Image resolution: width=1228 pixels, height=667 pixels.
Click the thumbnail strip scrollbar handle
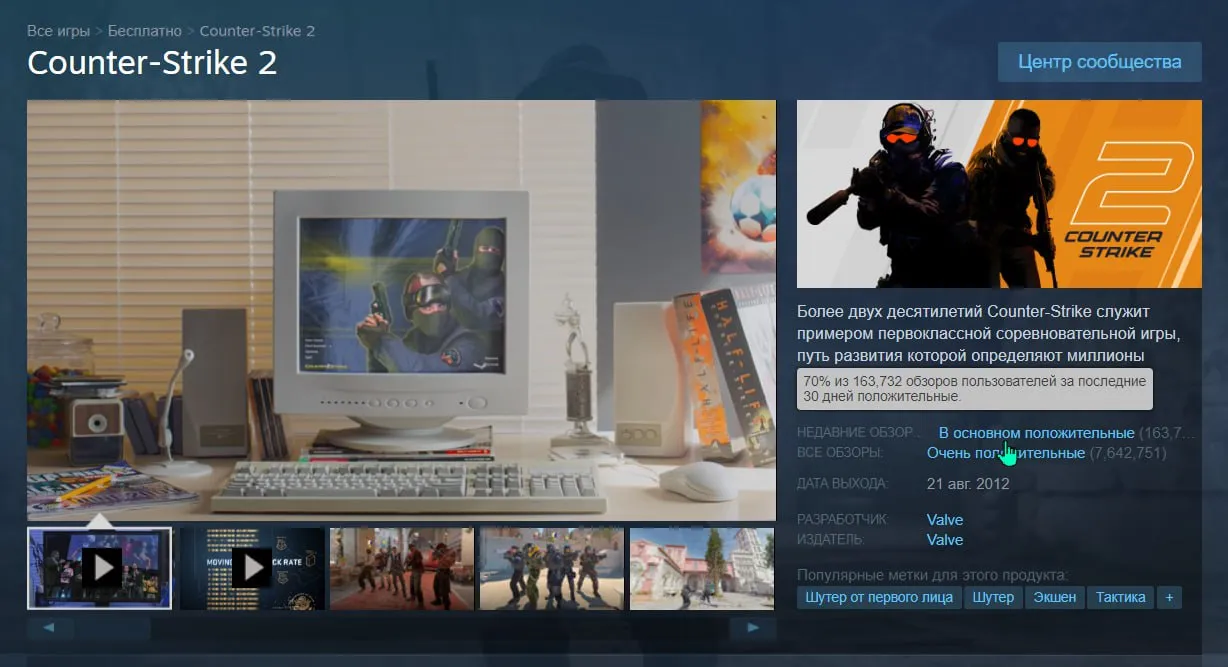pos(114,628)
